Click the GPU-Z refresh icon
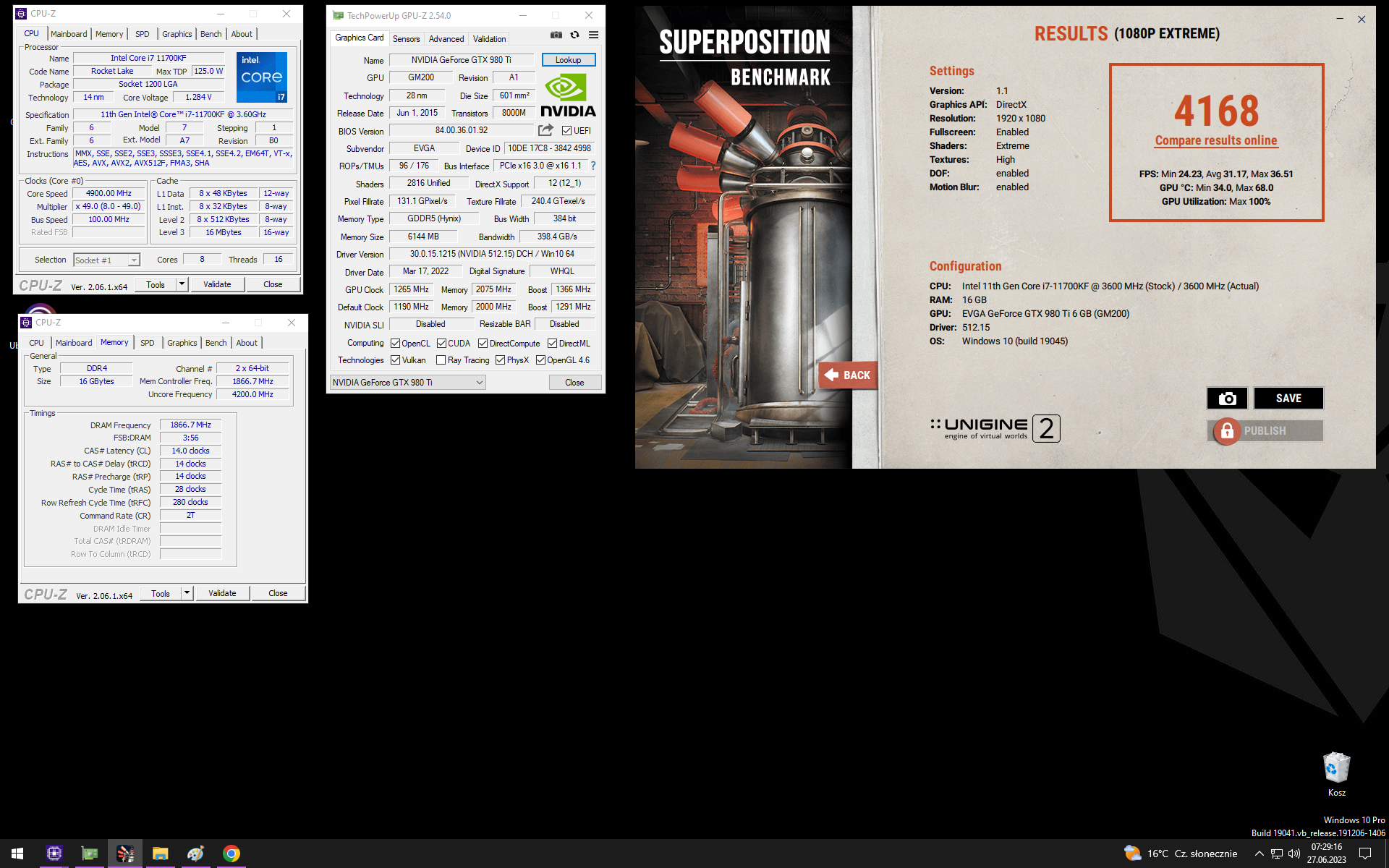The image size is (1389, 868). [x=574, y=35]
